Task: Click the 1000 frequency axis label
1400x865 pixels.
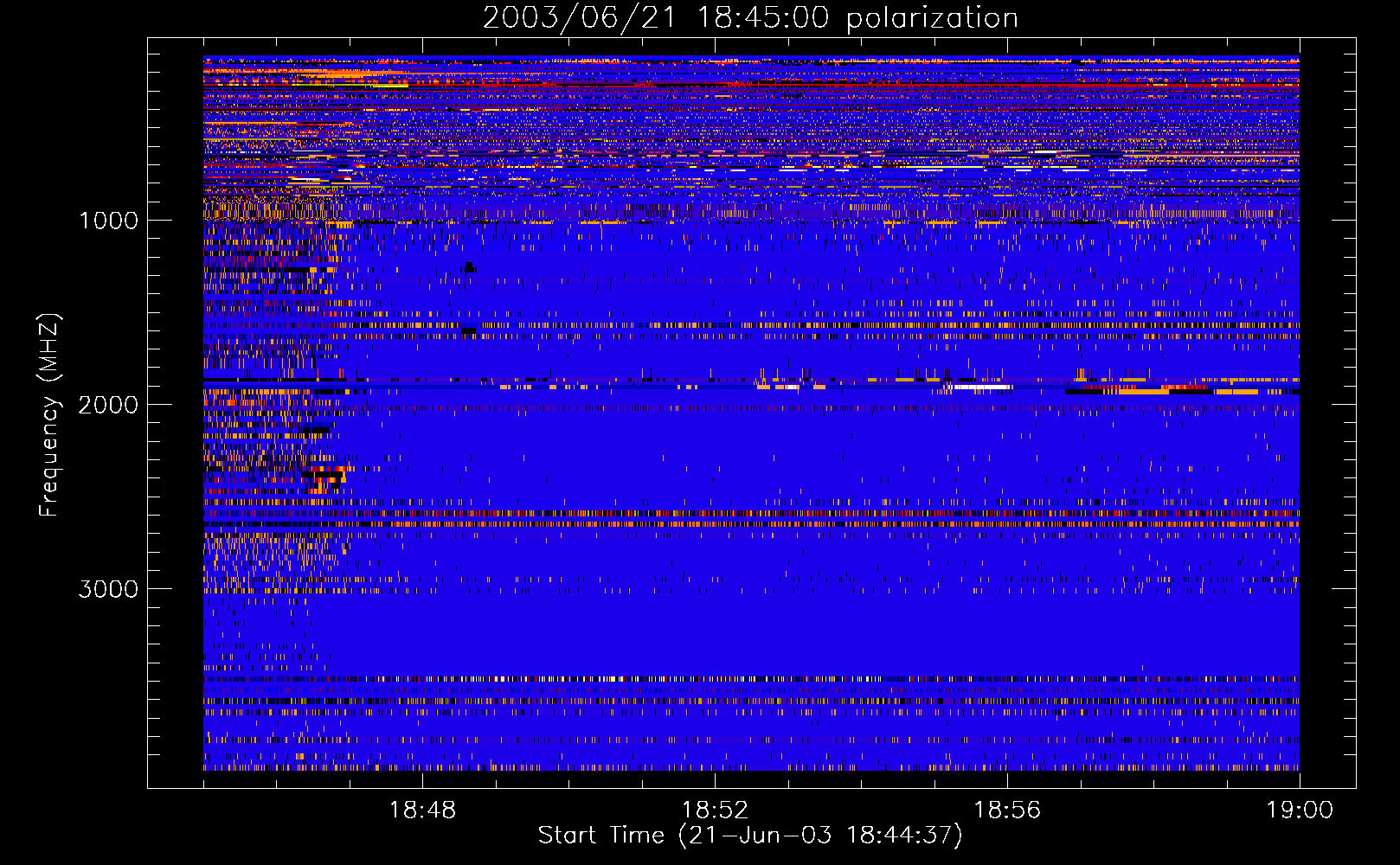Action: click(108, 221)
